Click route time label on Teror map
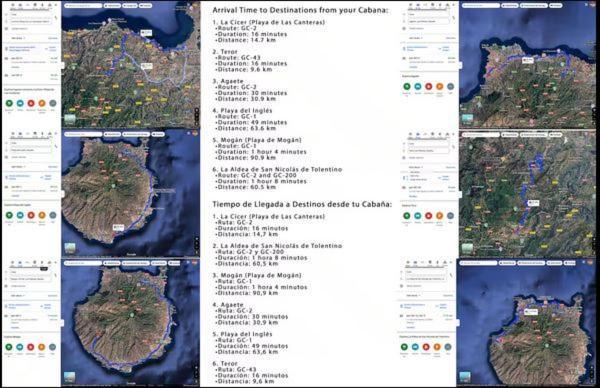Image resolution: width=600 pixels, height=388 pixels. pyautogui.click(x=533, y=203)
